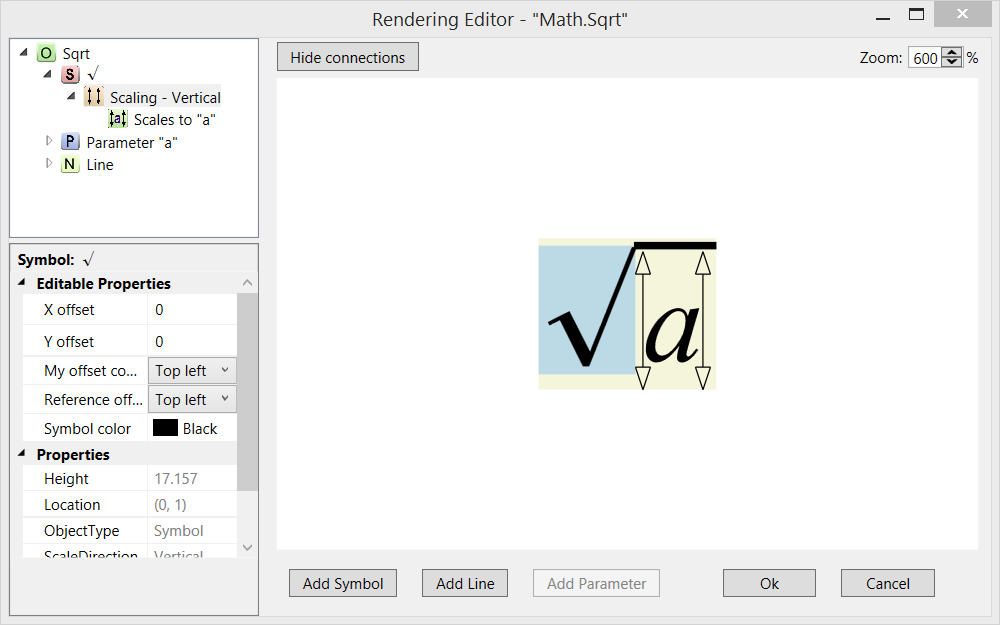This screenshot has width=1000, height=625.
Task: Click the Scales to "a" icon
Action: coord(118,119)
